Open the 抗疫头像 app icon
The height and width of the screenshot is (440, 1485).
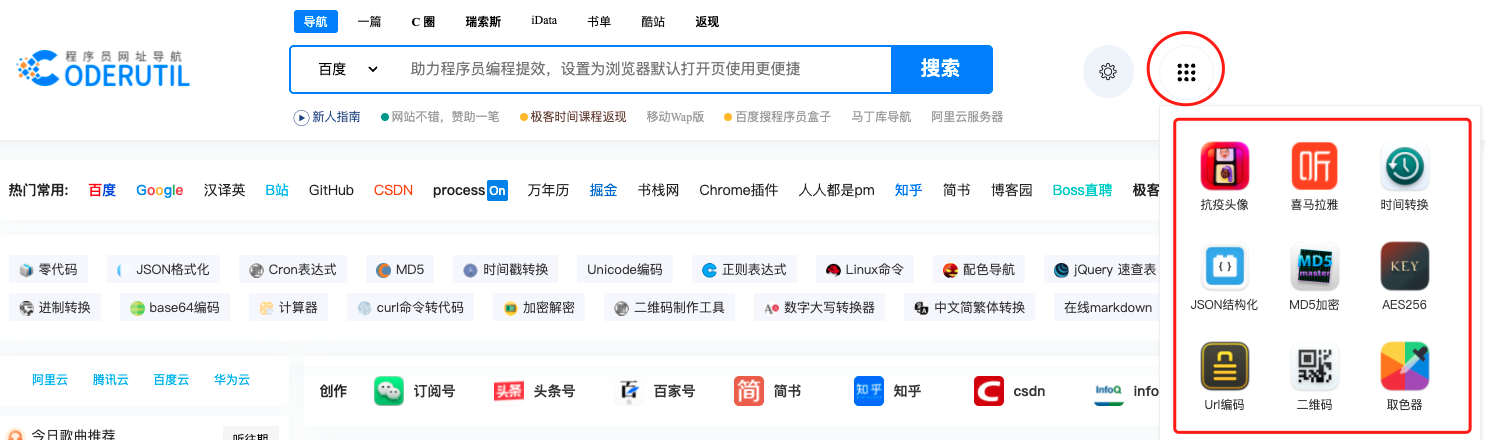1225,166
